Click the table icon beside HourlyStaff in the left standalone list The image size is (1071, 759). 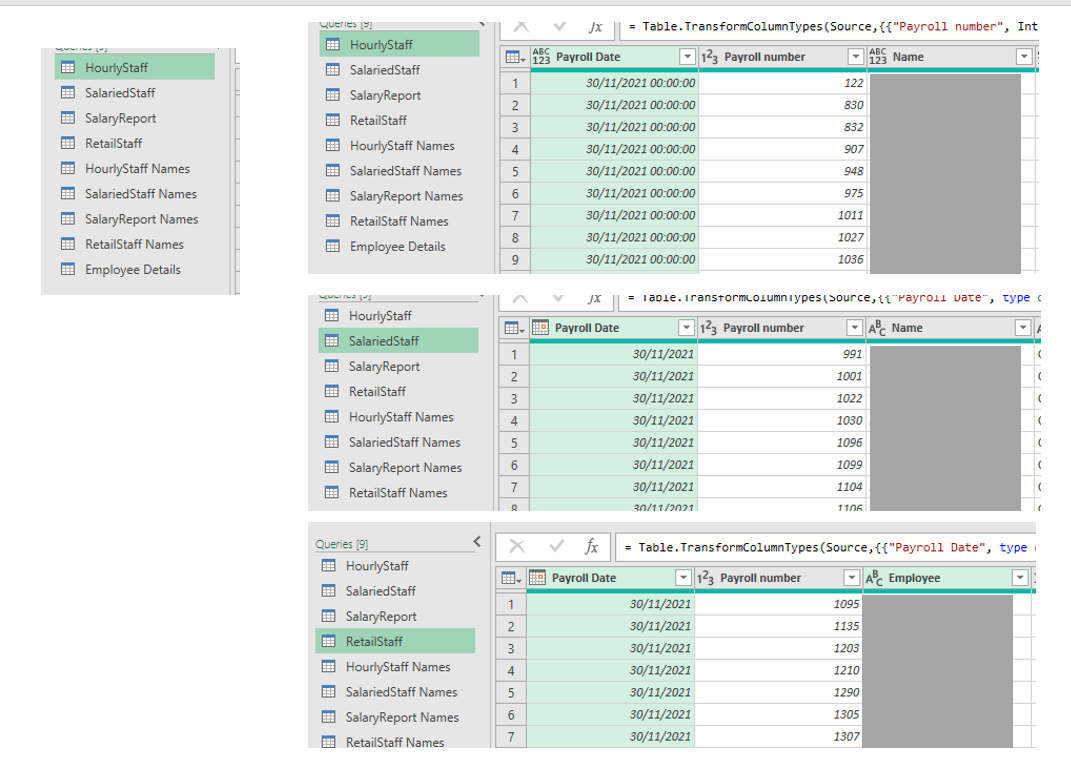[68, 68]
